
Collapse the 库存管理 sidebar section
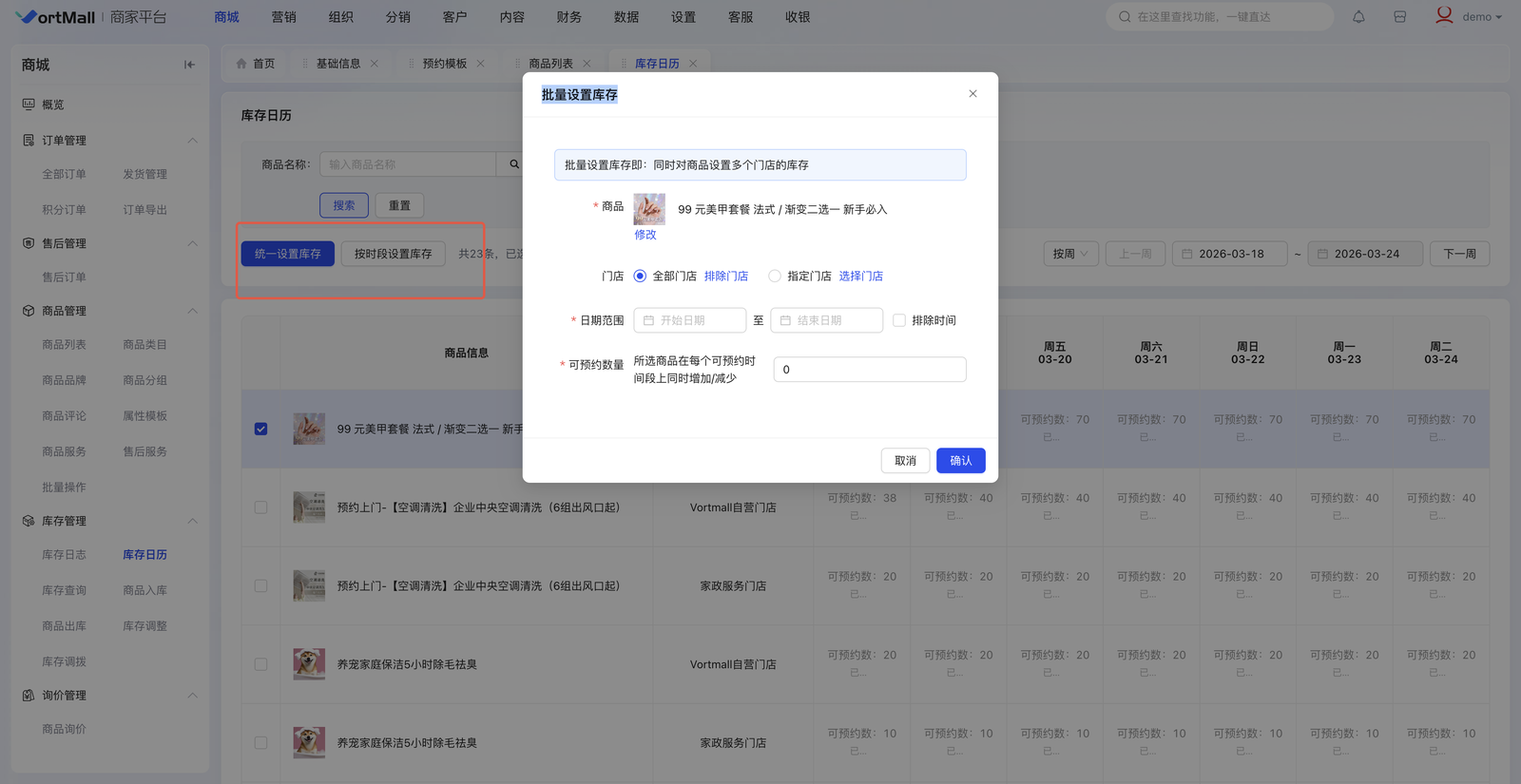[192, 521]
